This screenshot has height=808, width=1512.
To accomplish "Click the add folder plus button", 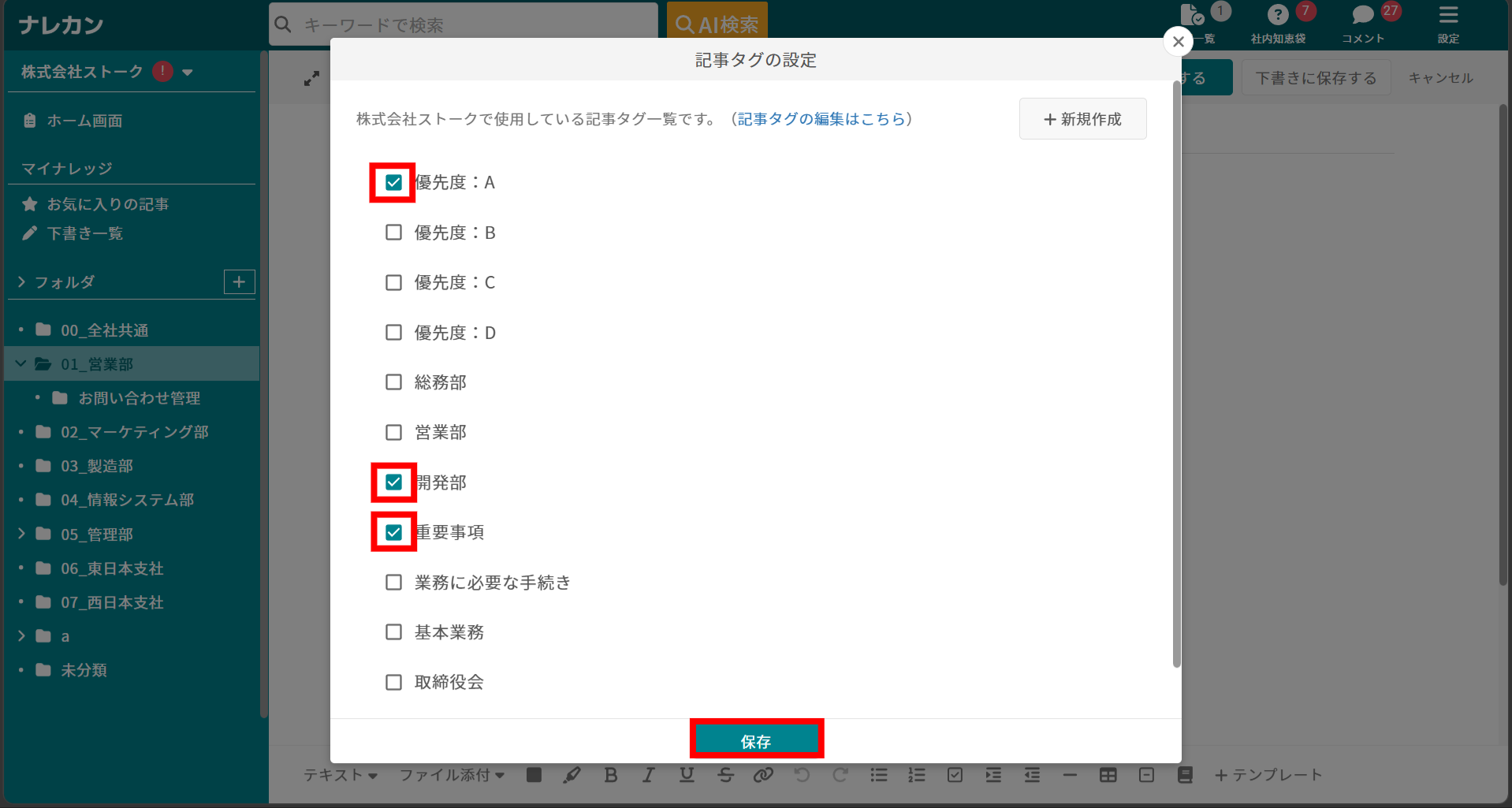I will click(240, 281).
